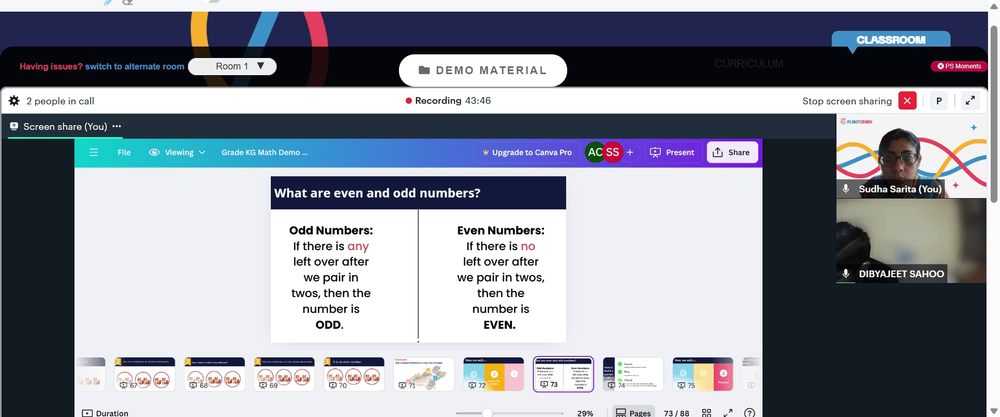Open Canva hamburger menu

(94, 152)
